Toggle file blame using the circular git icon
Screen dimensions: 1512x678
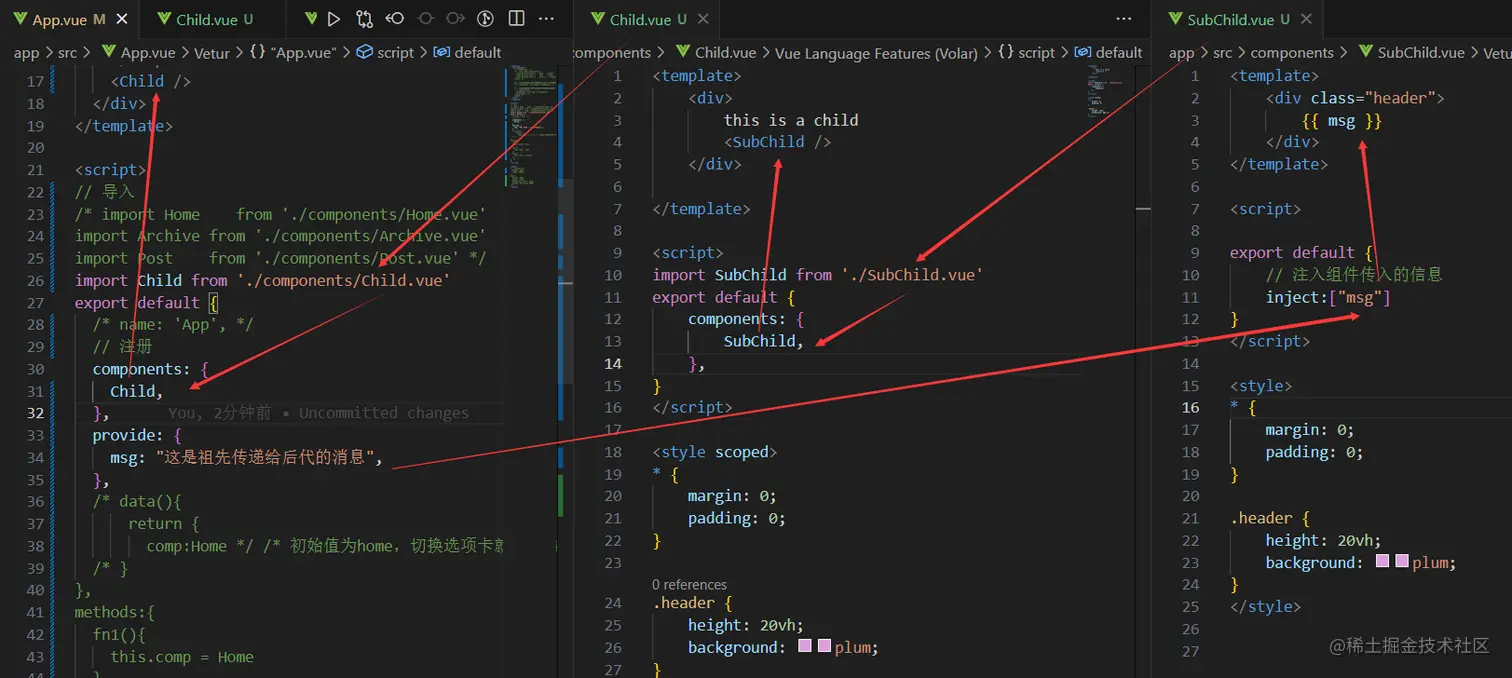click(x=486, y=19)
